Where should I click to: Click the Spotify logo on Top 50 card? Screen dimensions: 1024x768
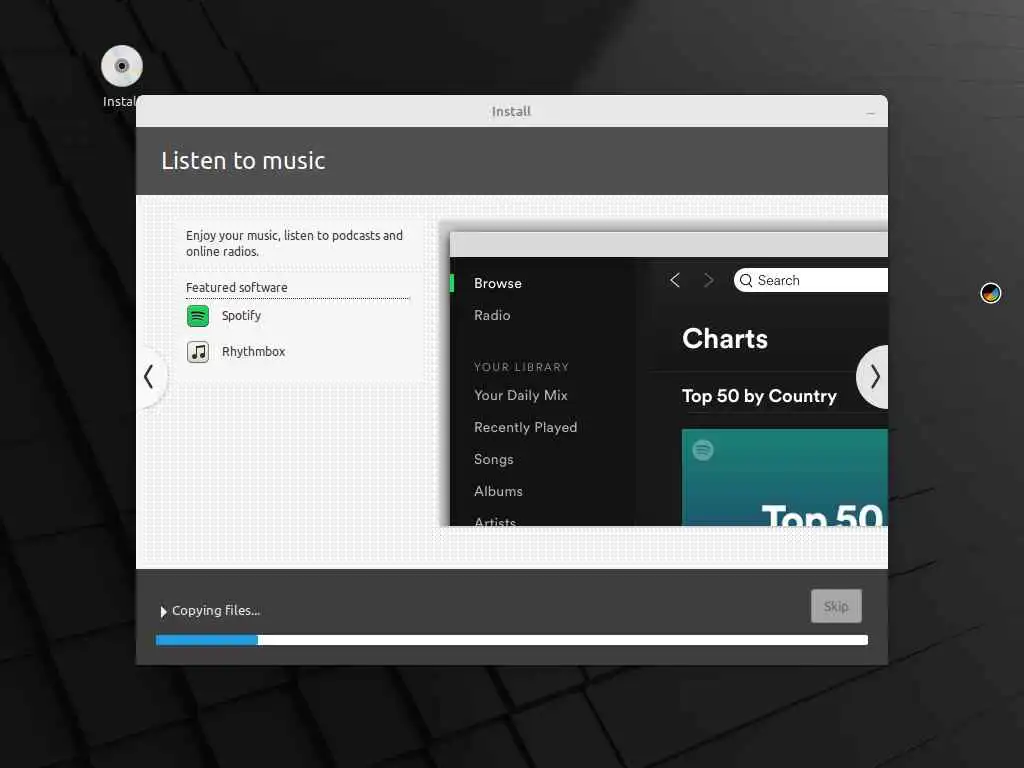[x=703, y=450]
